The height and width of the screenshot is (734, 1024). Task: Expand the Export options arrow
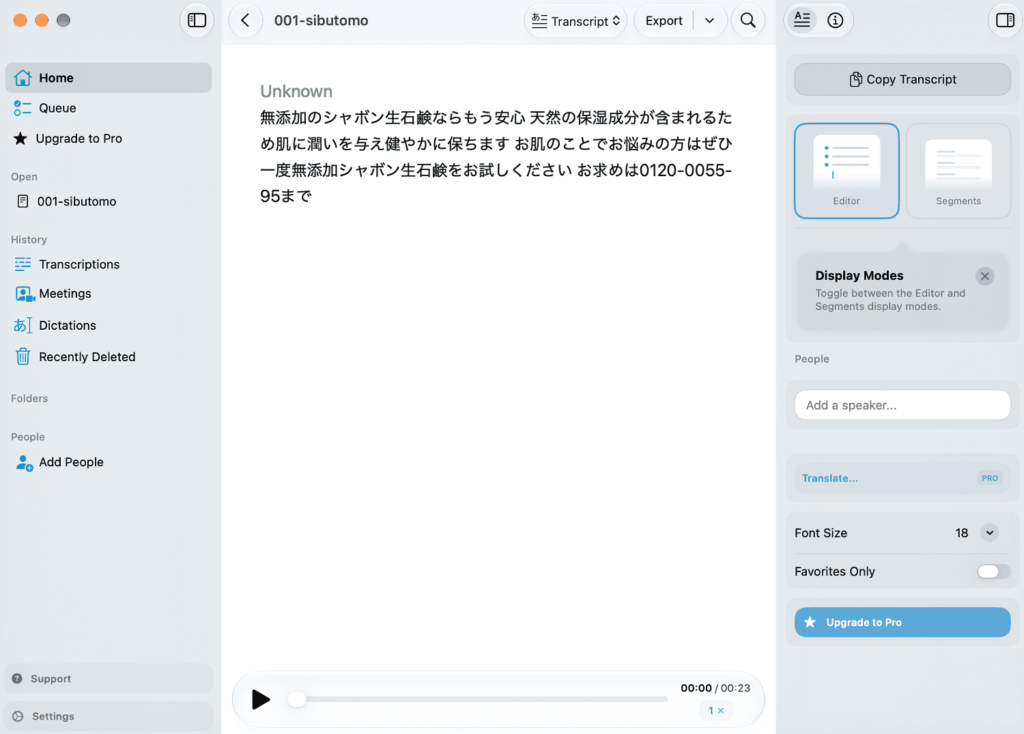click(x=709, y=21)
